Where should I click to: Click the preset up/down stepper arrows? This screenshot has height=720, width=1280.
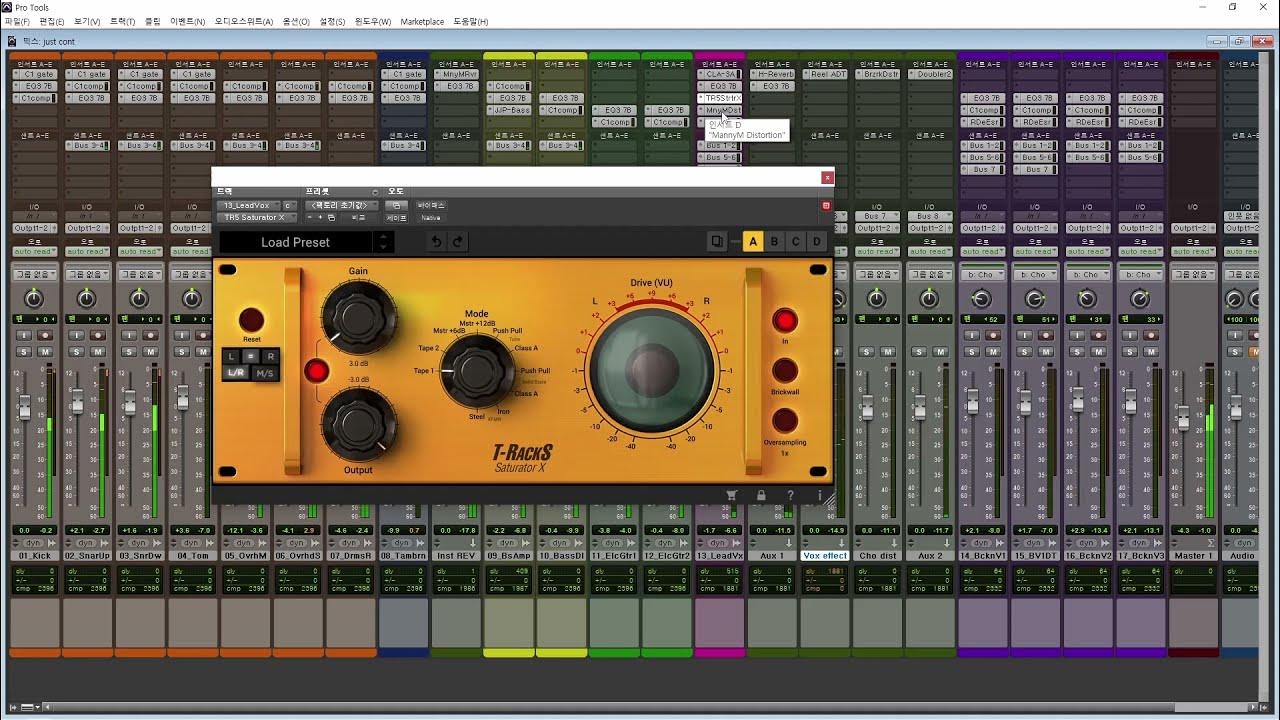383,242
